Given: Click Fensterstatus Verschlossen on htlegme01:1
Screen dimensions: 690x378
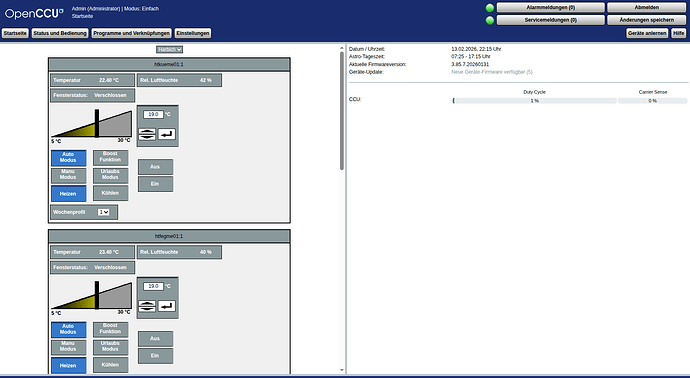Looking at the screenshot, I should (92, 268).
